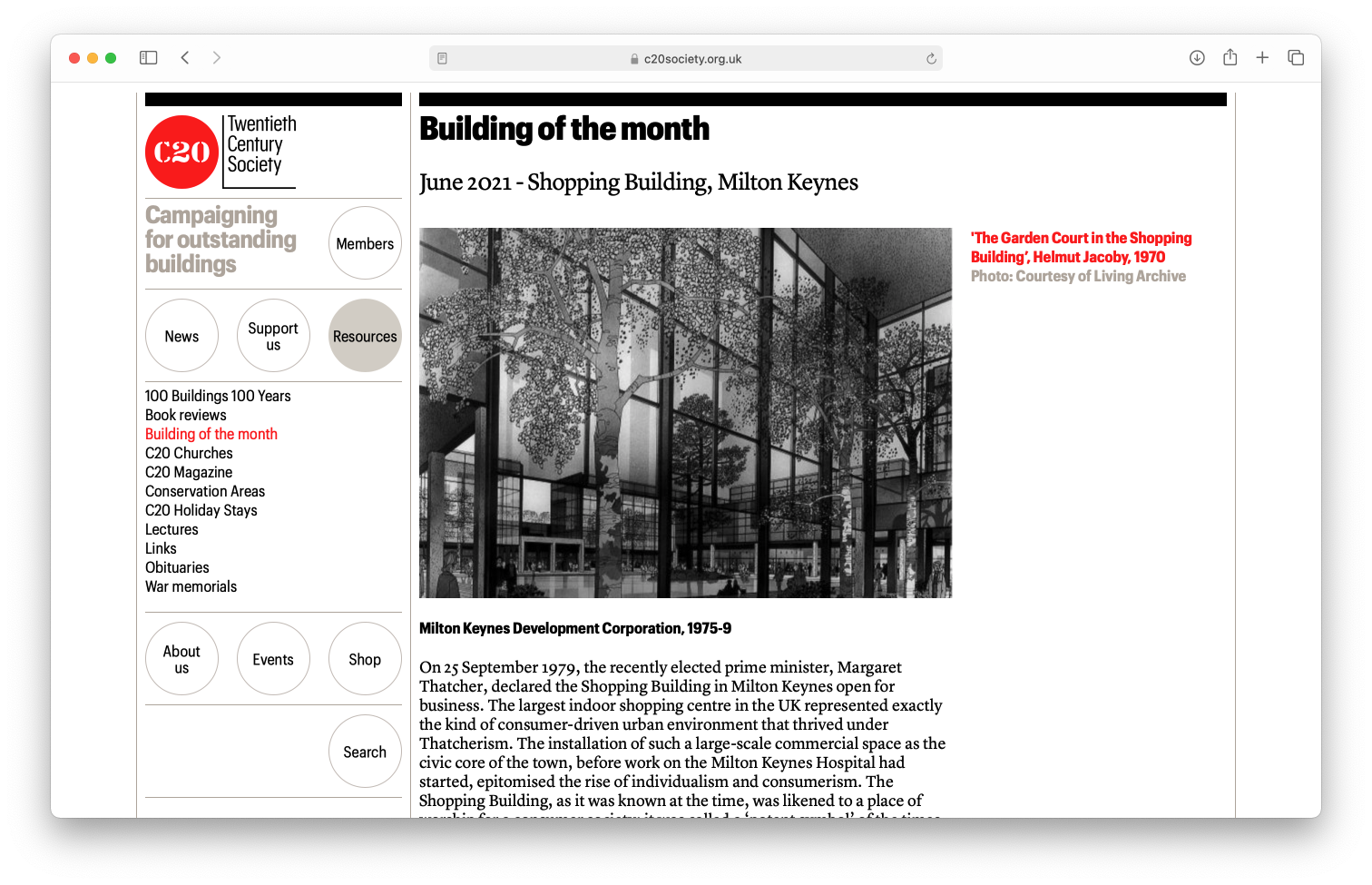Click the Search circle button
Image resolution: width=1372 pixels, height=885 pixels.
tap(365, 752)
